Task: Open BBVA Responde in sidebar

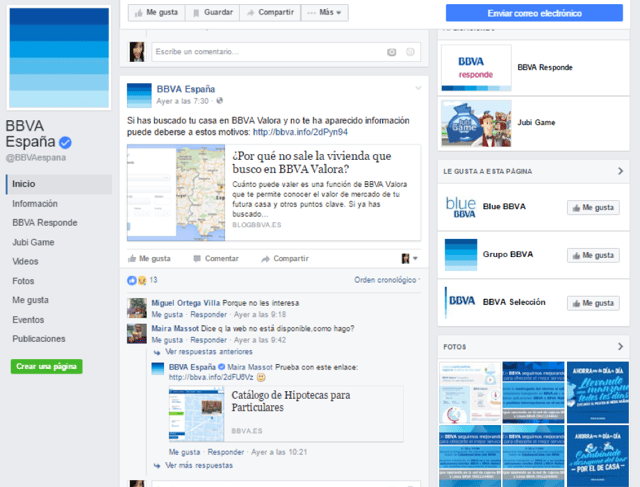Action: point(45,223)
